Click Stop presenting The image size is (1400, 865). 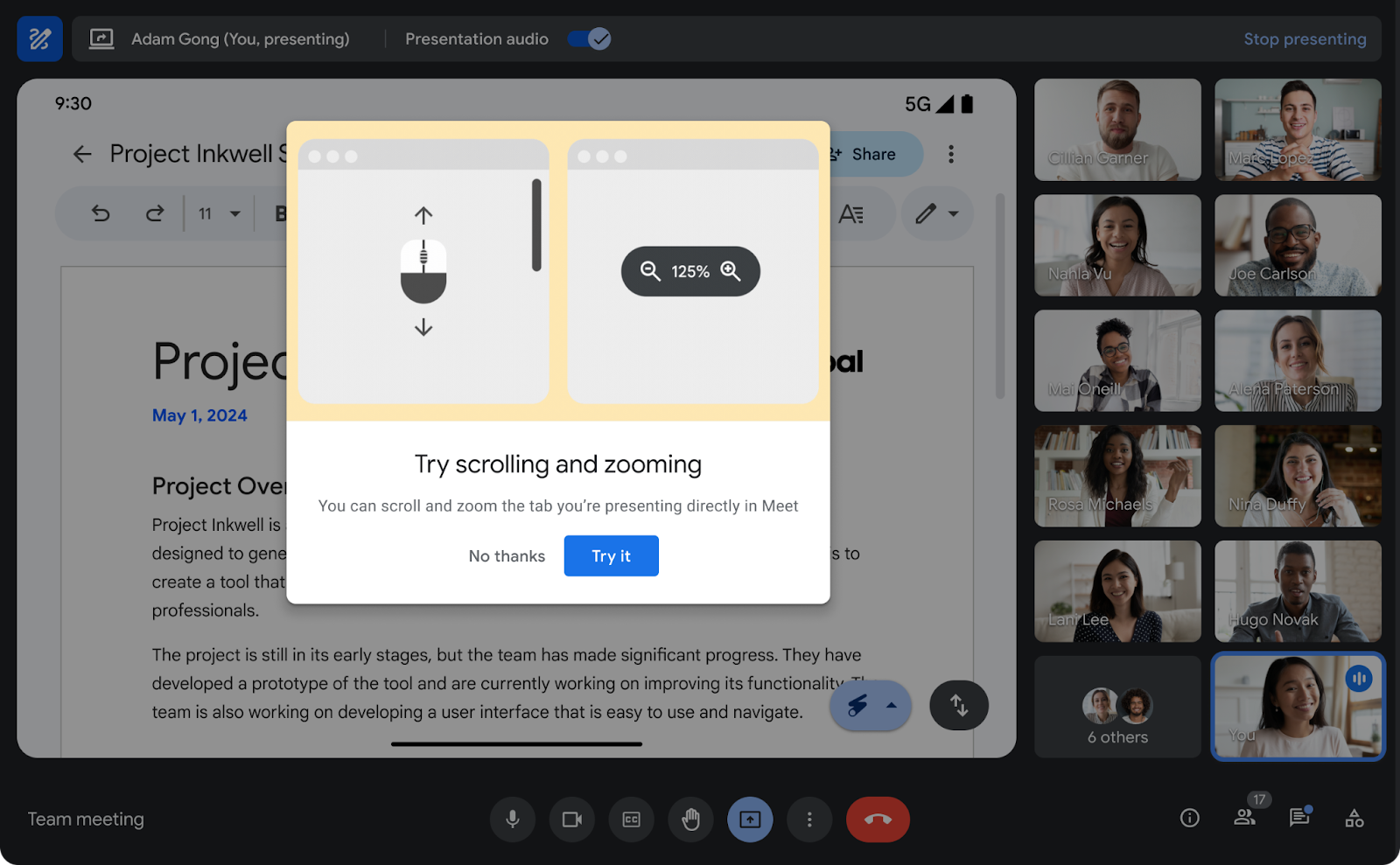1305,38
